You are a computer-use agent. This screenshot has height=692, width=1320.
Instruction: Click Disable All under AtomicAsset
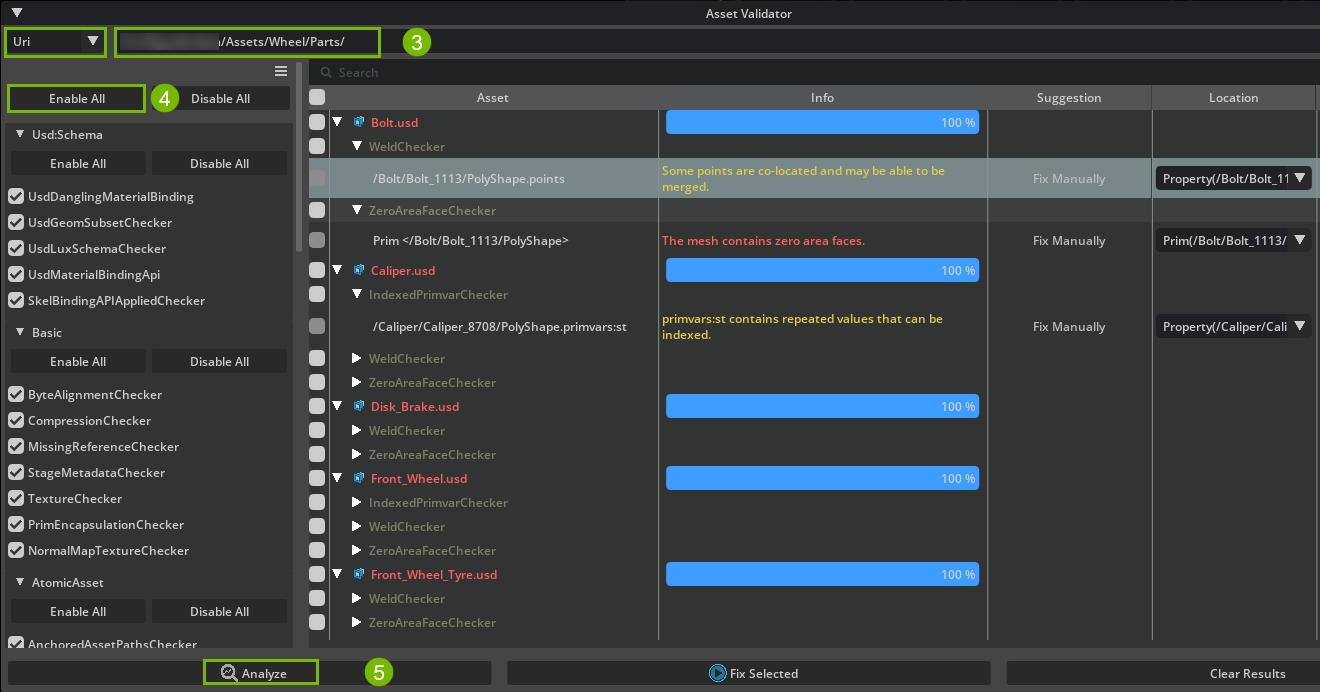[x=220, y=611]
